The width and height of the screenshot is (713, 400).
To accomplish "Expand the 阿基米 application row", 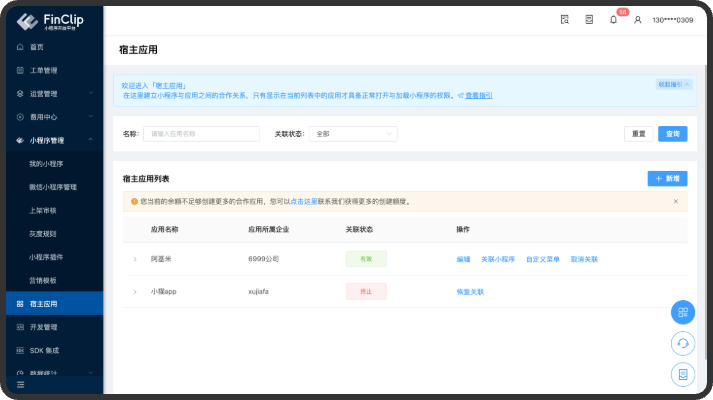I will point(135,259).
